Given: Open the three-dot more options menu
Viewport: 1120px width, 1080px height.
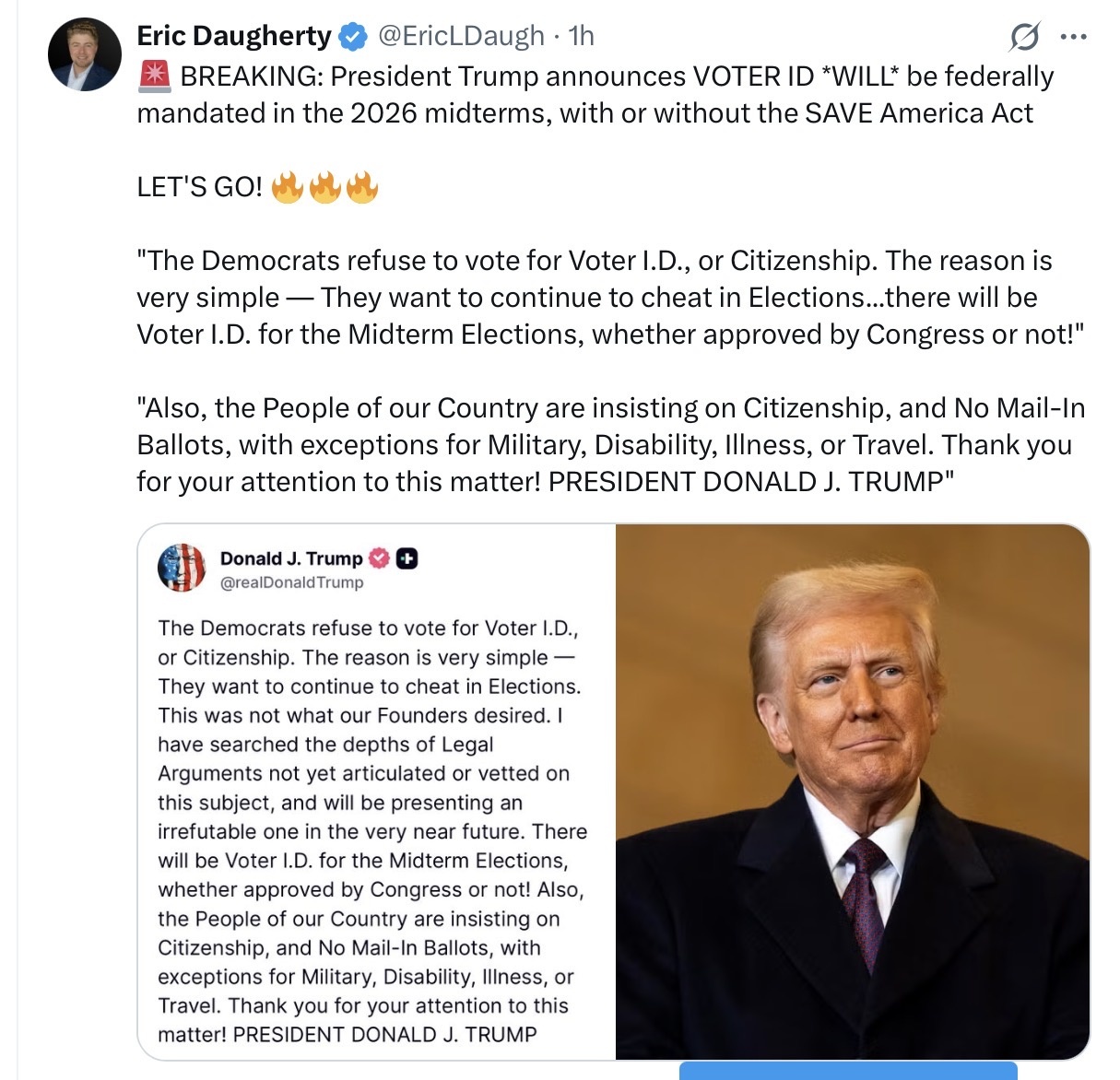Looking at the screenshot, I should [1074, 38].
